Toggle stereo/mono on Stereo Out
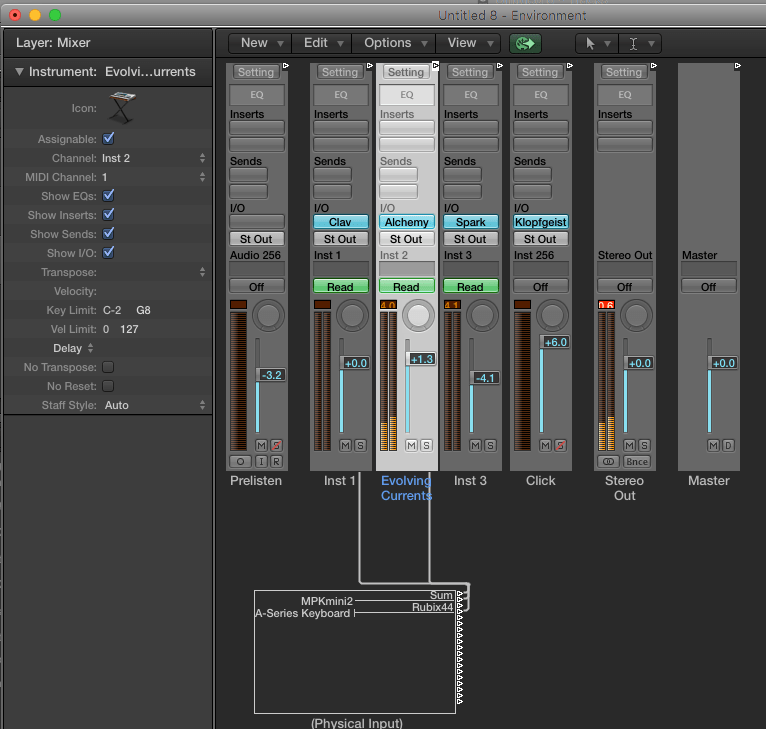 (x=608, y=461)
